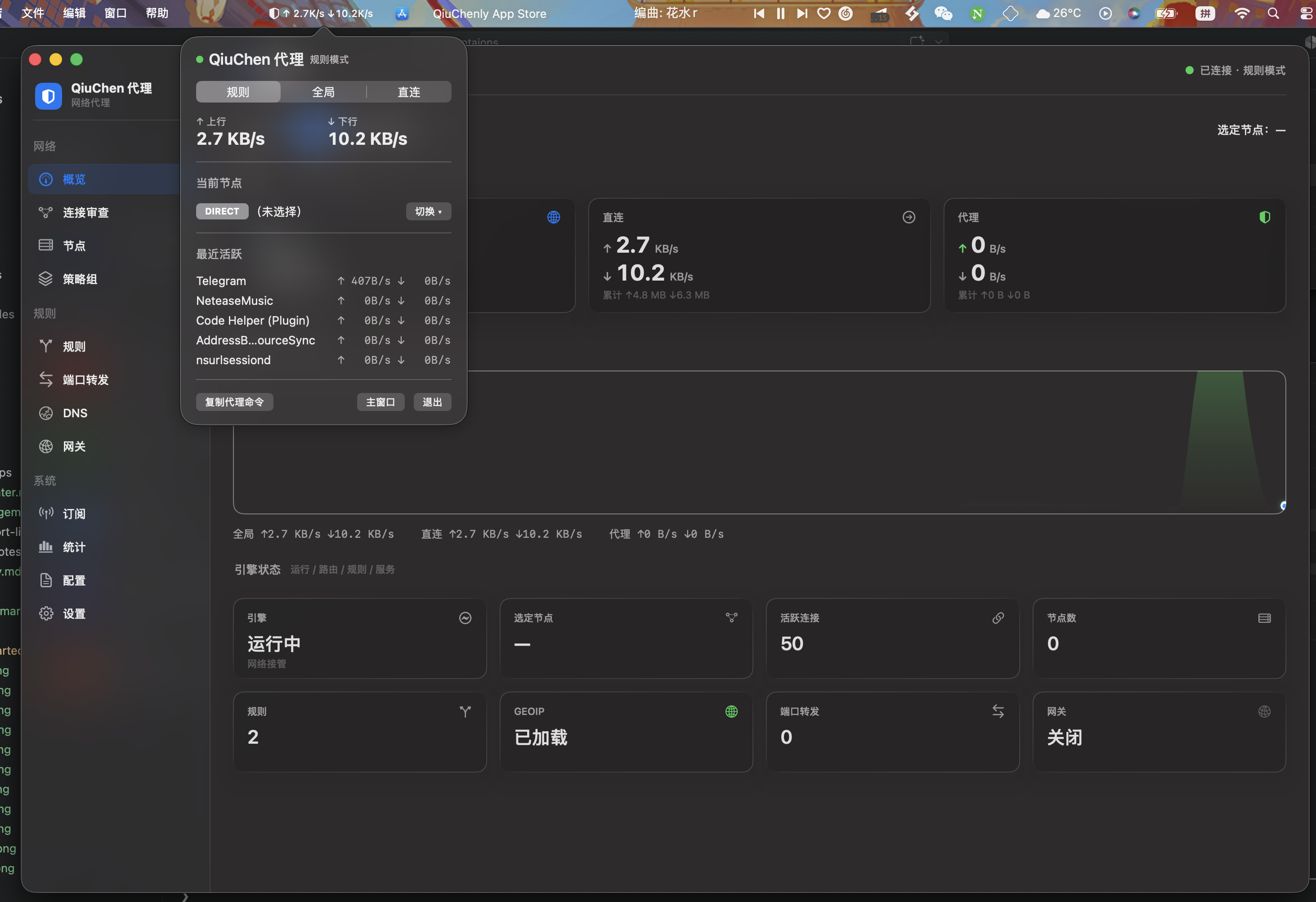The height and width of the screenshot is (902, 1316).
Task: Open the 规则 rules sidebar icon
Action: pyautogui.click(x=45, y=347)
